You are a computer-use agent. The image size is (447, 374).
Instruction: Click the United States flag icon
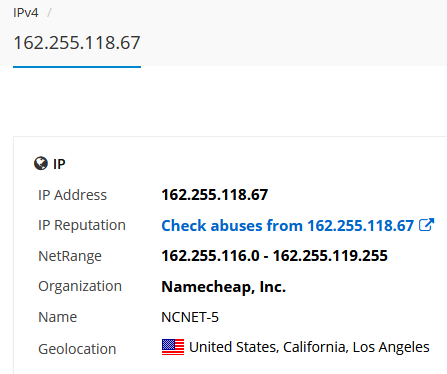(x=173, y=347)
